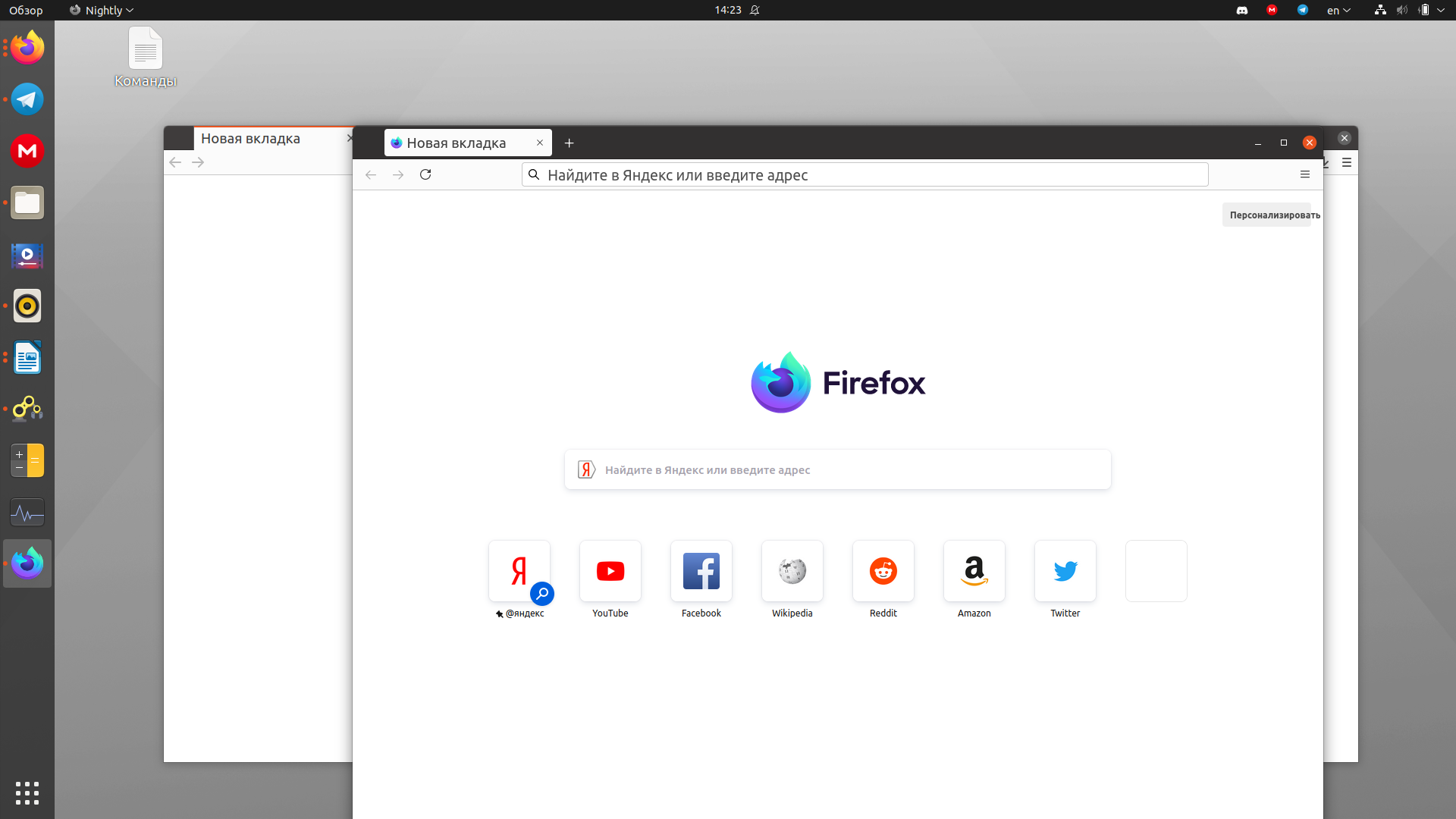Screen dimensions: 1456x819
Task: Open the en keyboard layout dropdown
Action: click(x=1338, y=10)
